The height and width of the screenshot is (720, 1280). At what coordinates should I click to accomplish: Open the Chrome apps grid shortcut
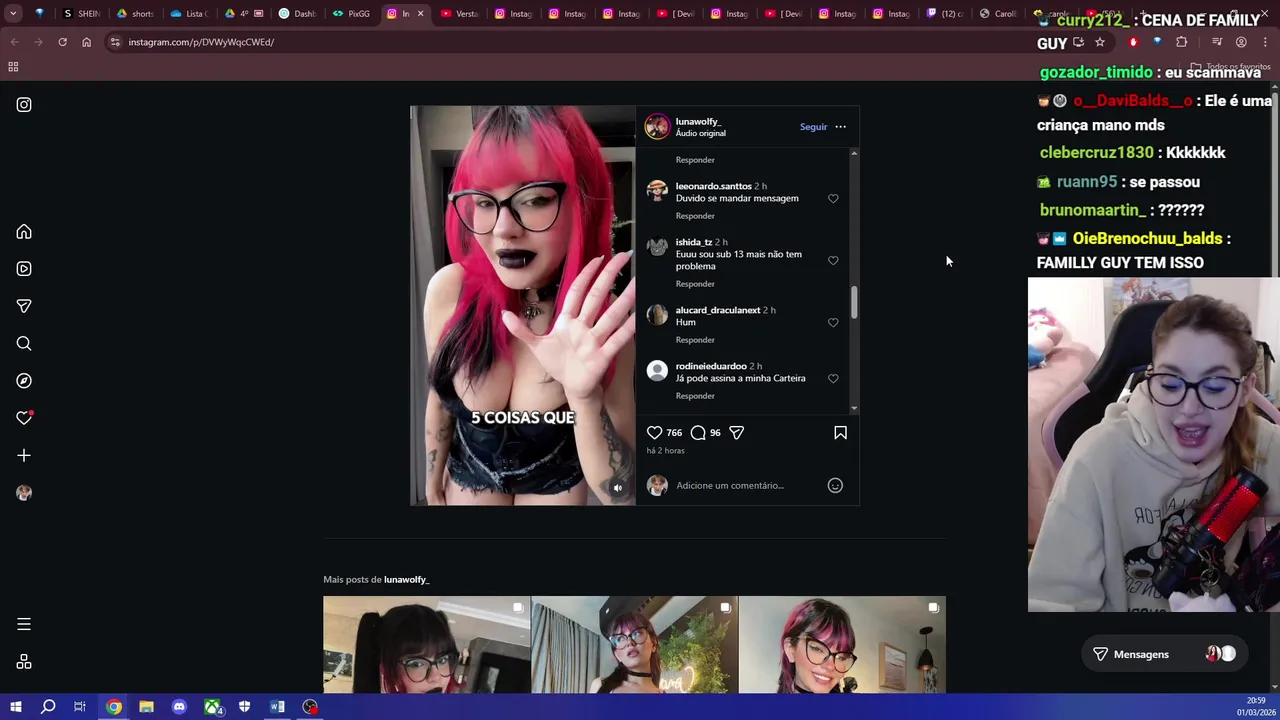click(x=13, y=67)
